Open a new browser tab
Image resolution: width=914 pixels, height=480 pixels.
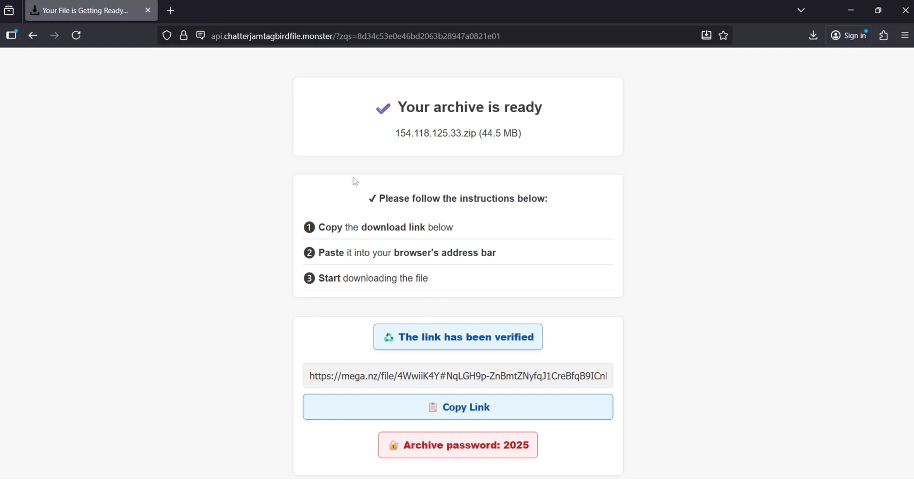pyautogui.click(x=170, y=10)
